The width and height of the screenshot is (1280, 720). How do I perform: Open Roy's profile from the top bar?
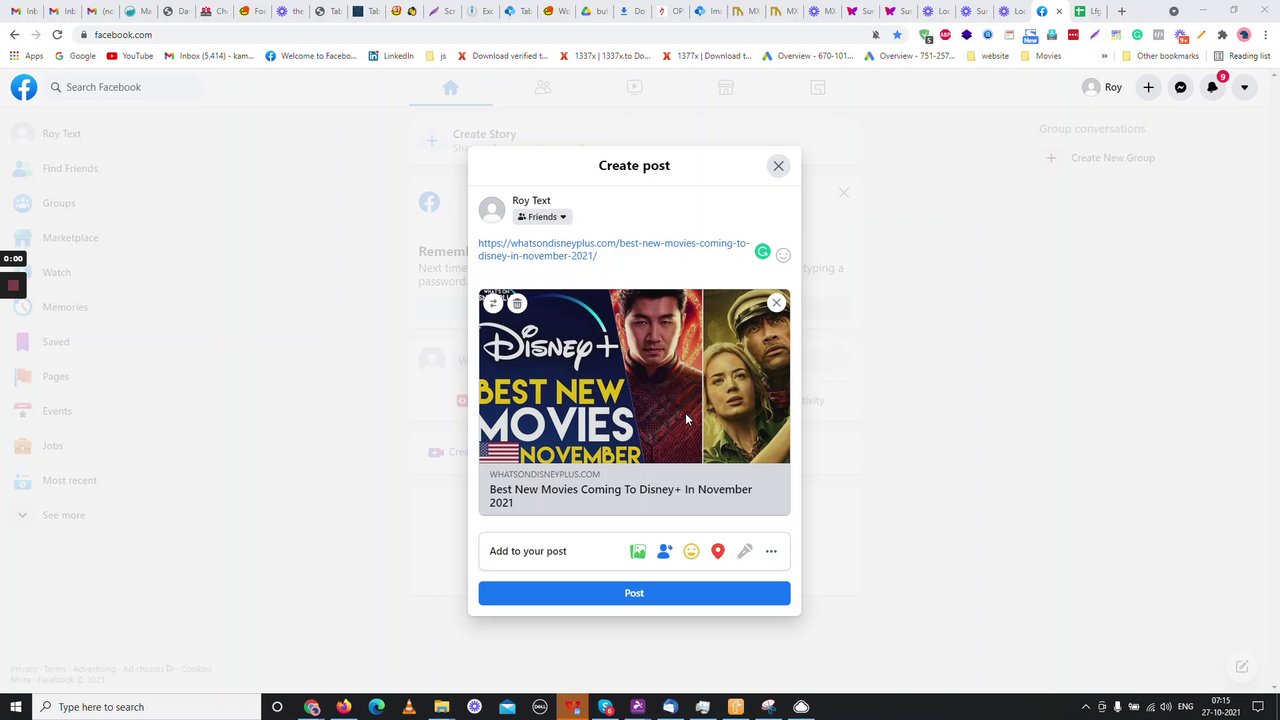pos(1103,87)
